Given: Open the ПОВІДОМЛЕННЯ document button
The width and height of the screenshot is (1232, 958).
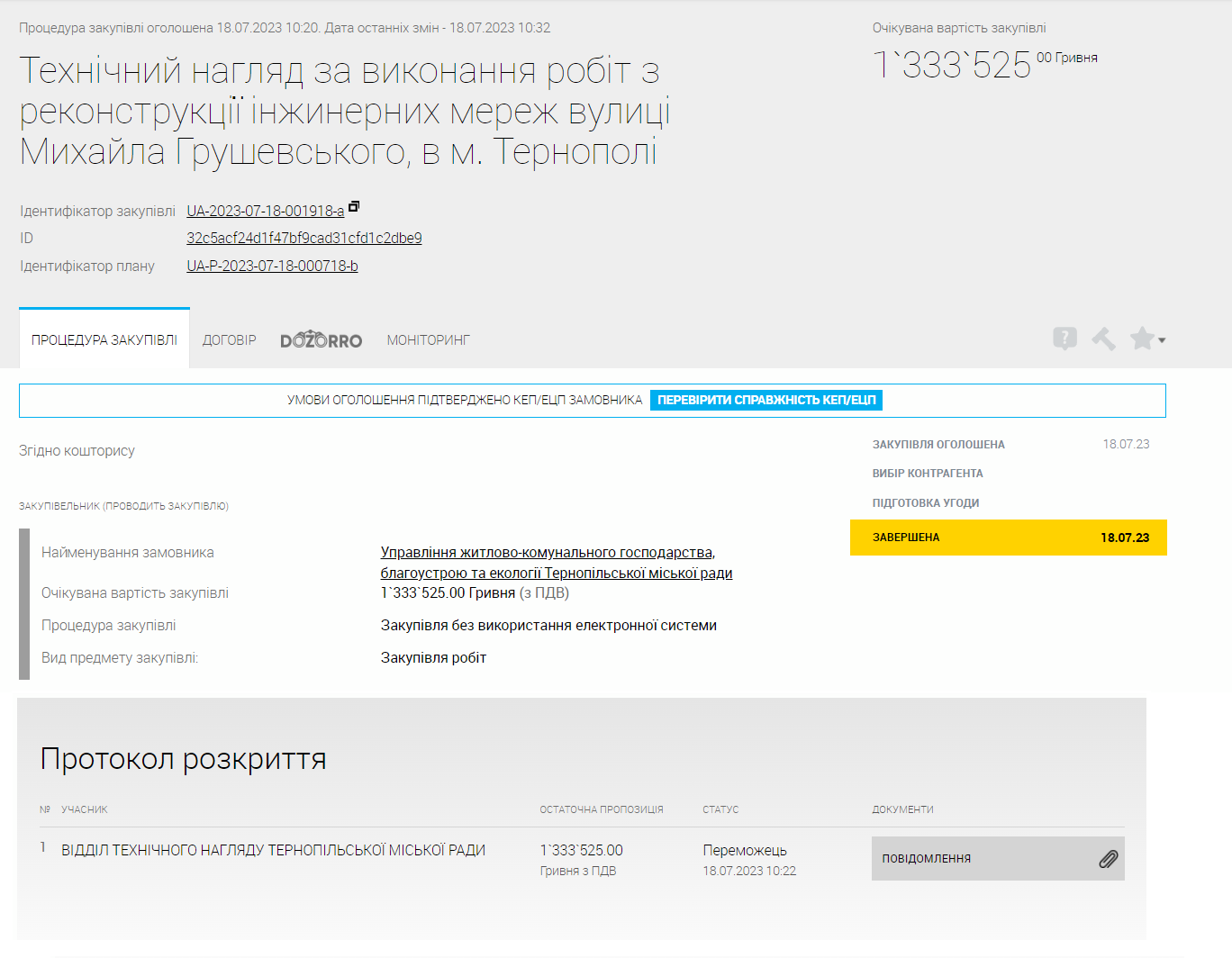Looking at the screenshot, I should 926,859.
